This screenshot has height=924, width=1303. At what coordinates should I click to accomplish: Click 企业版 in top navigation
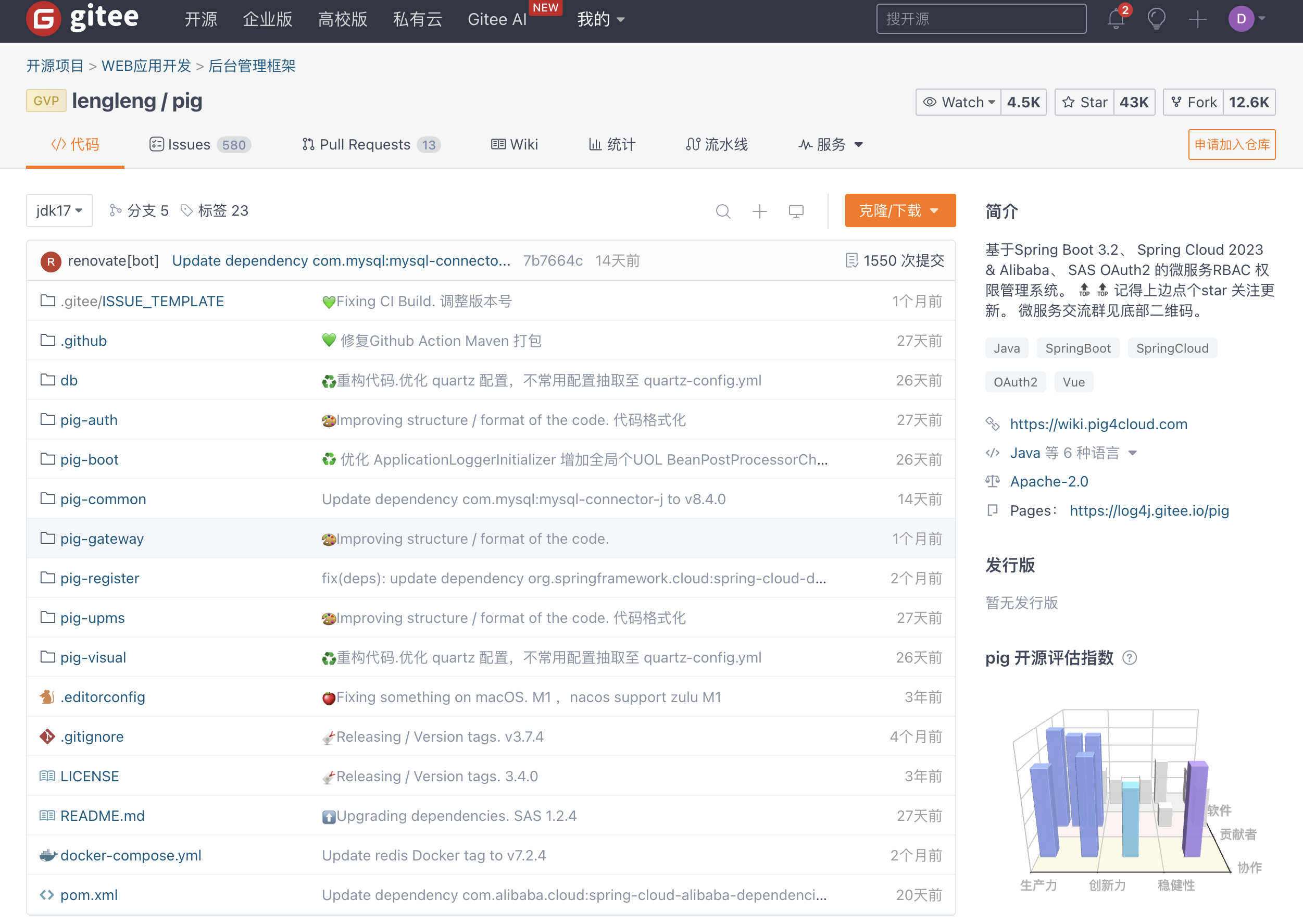tap(267, 19)
